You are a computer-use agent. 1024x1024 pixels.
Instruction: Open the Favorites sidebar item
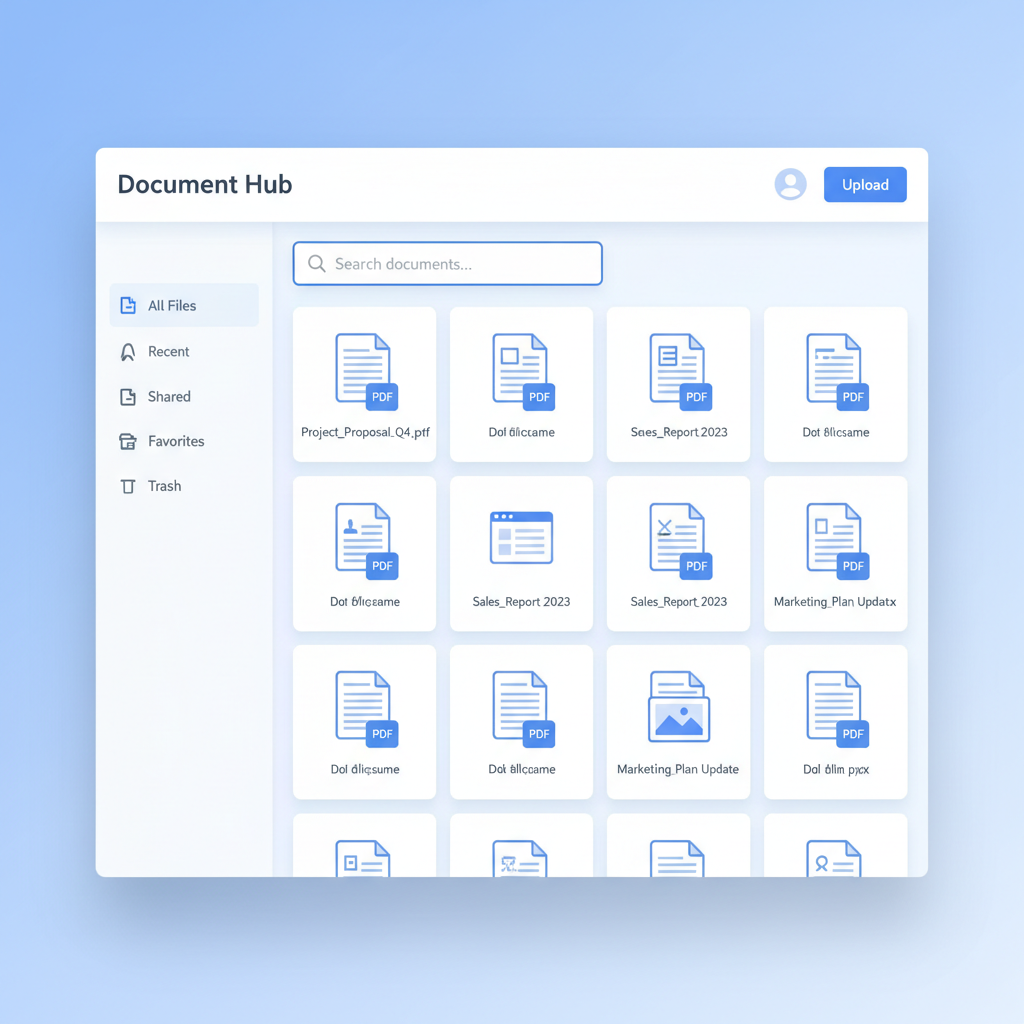point(175,441)
